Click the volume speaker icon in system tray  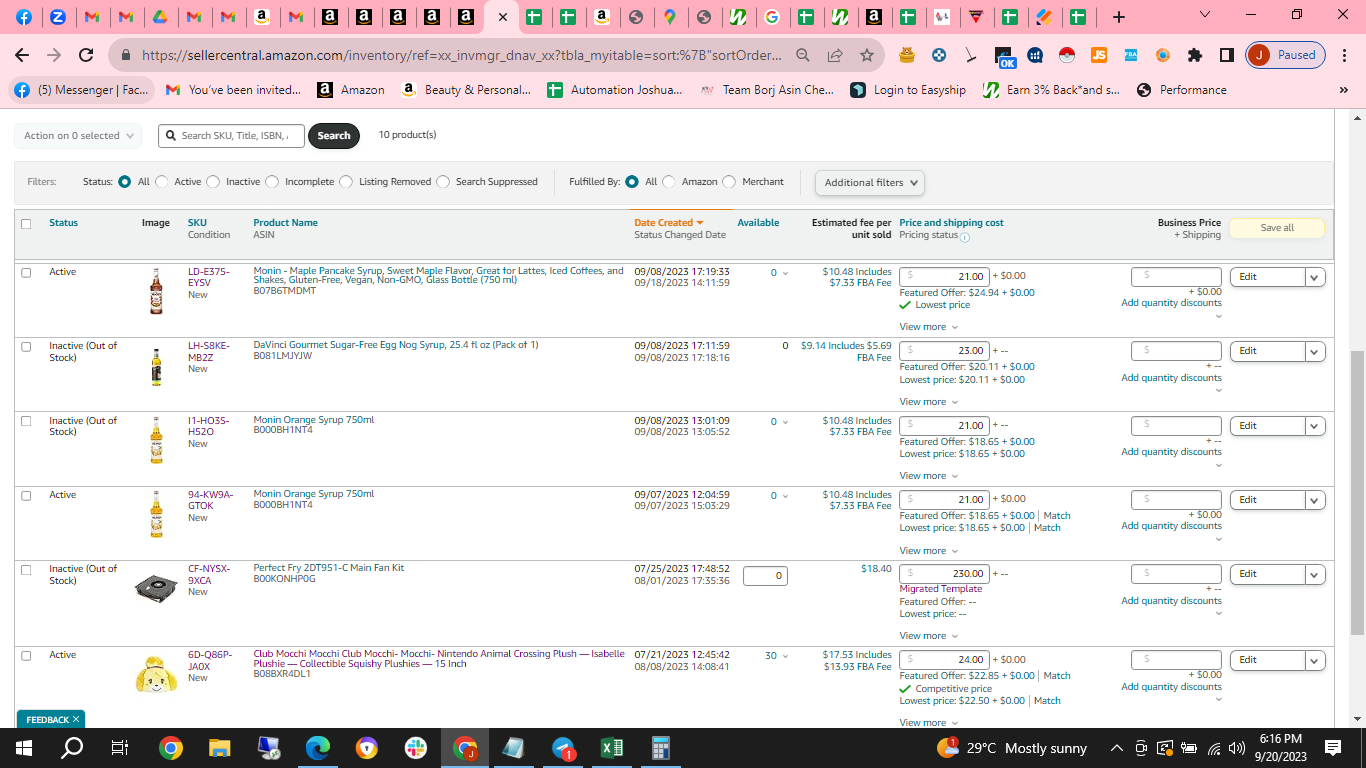tap(1237, 748)
